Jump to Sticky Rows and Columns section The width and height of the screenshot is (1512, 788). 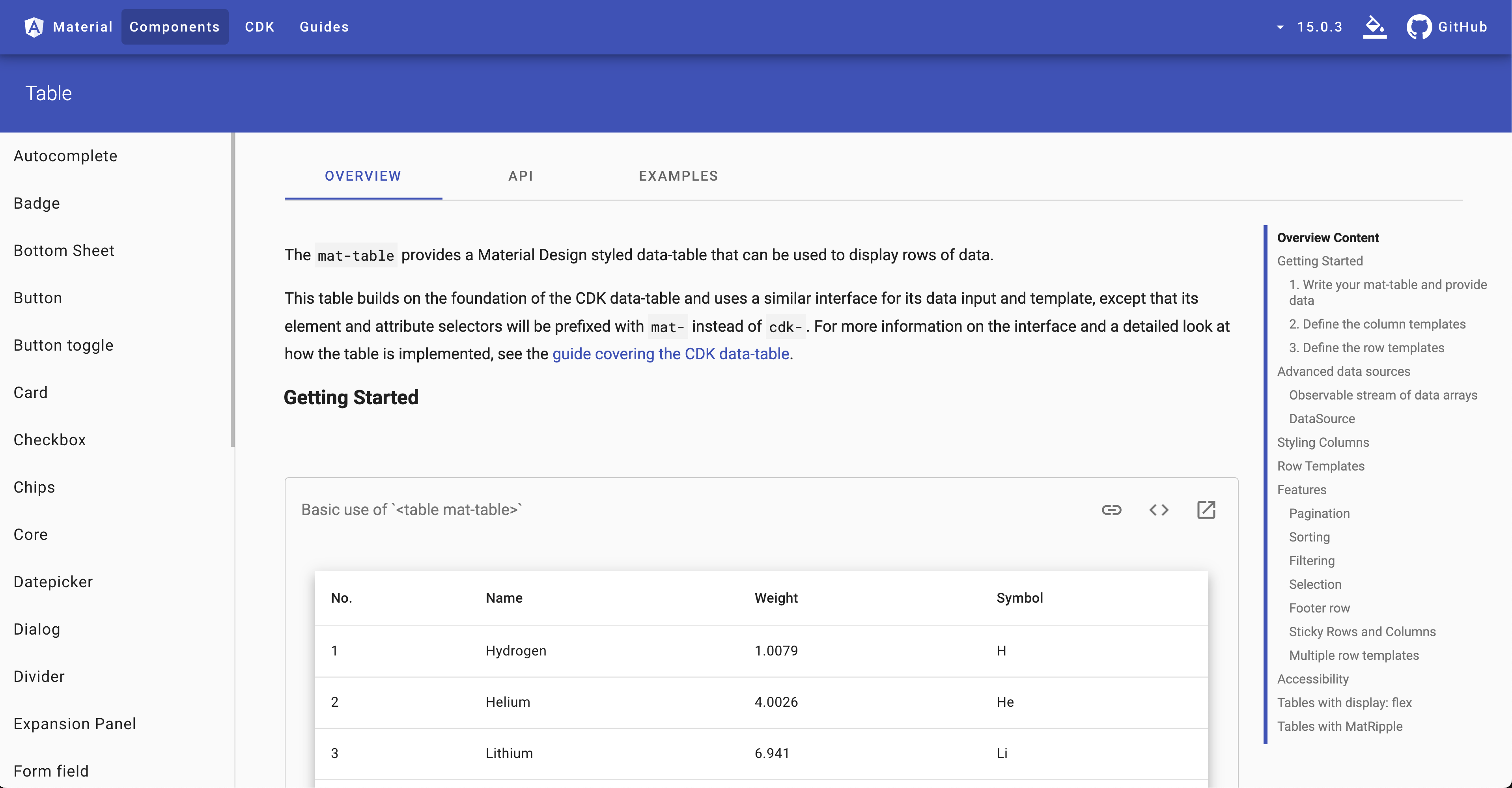tap(1362, 632)
